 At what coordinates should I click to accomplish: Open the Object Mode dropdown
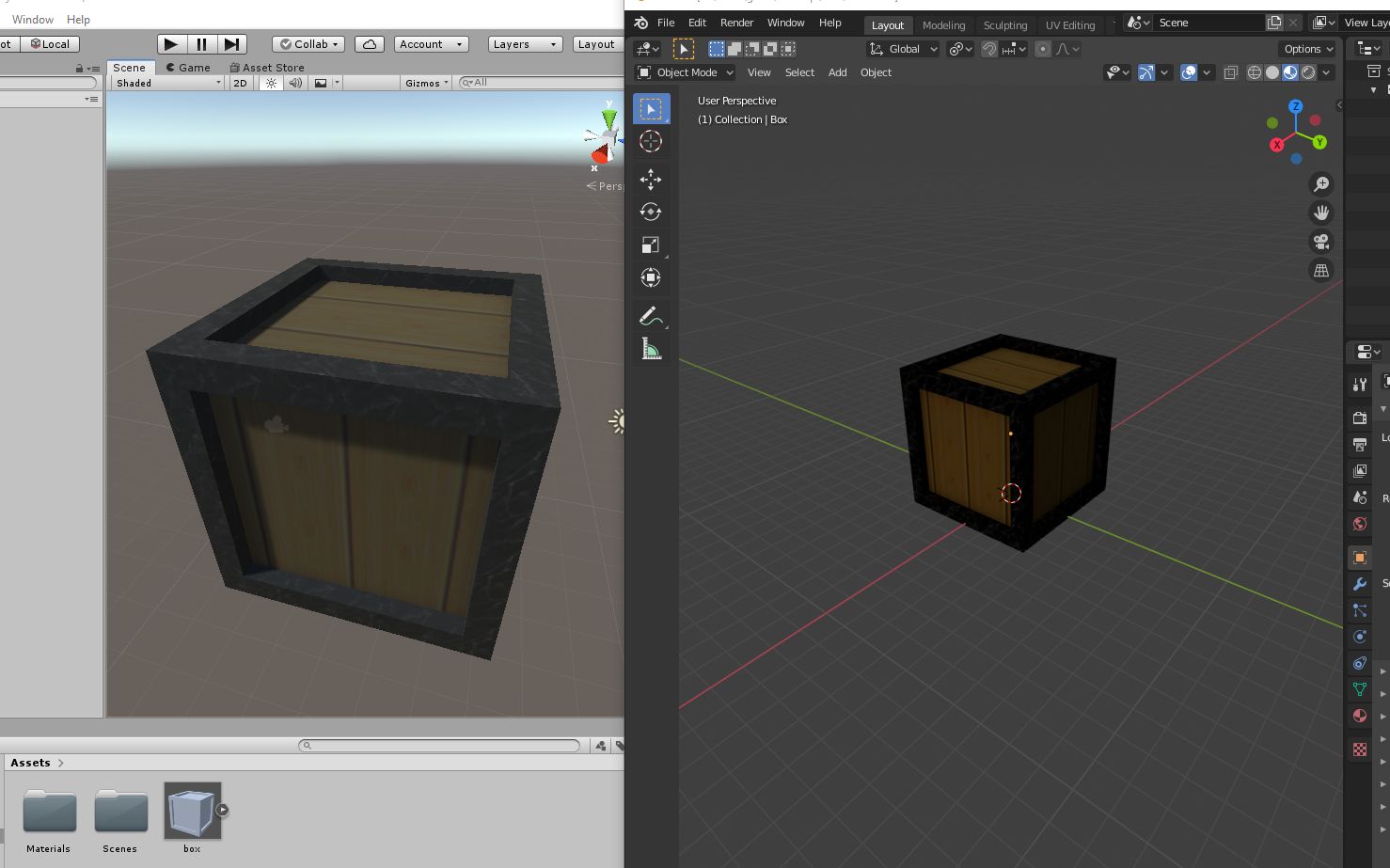685,72
